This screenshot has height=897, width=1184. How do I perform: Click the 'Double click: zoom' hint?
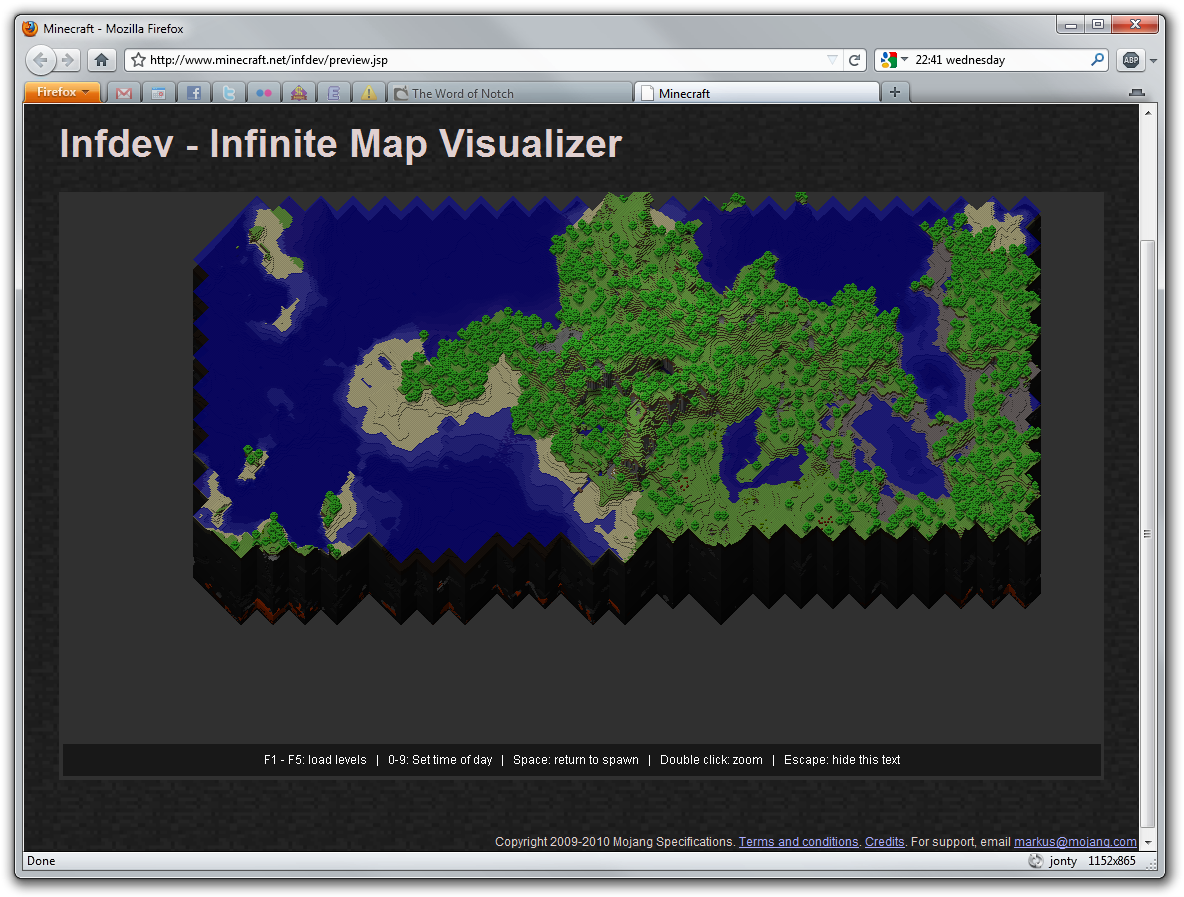[x=711, y=760]
